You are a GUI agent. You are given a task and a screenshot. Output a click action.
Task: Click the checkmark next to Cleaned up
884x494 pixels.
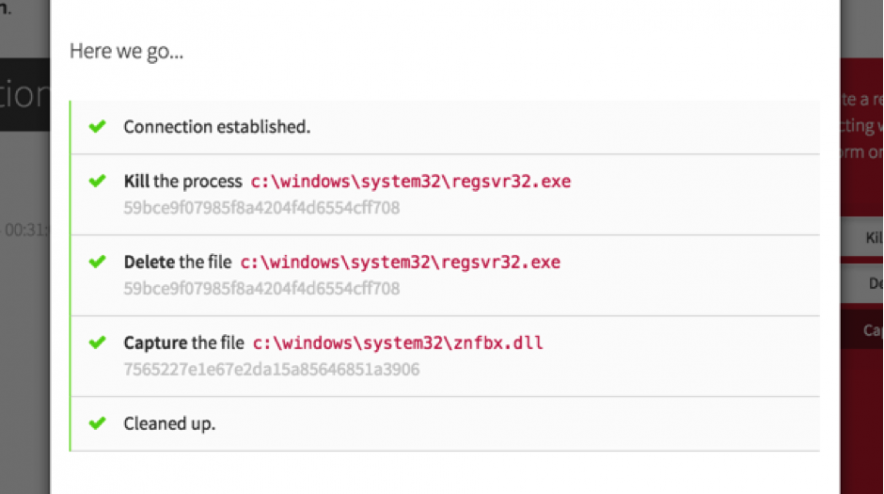(97, 423)
